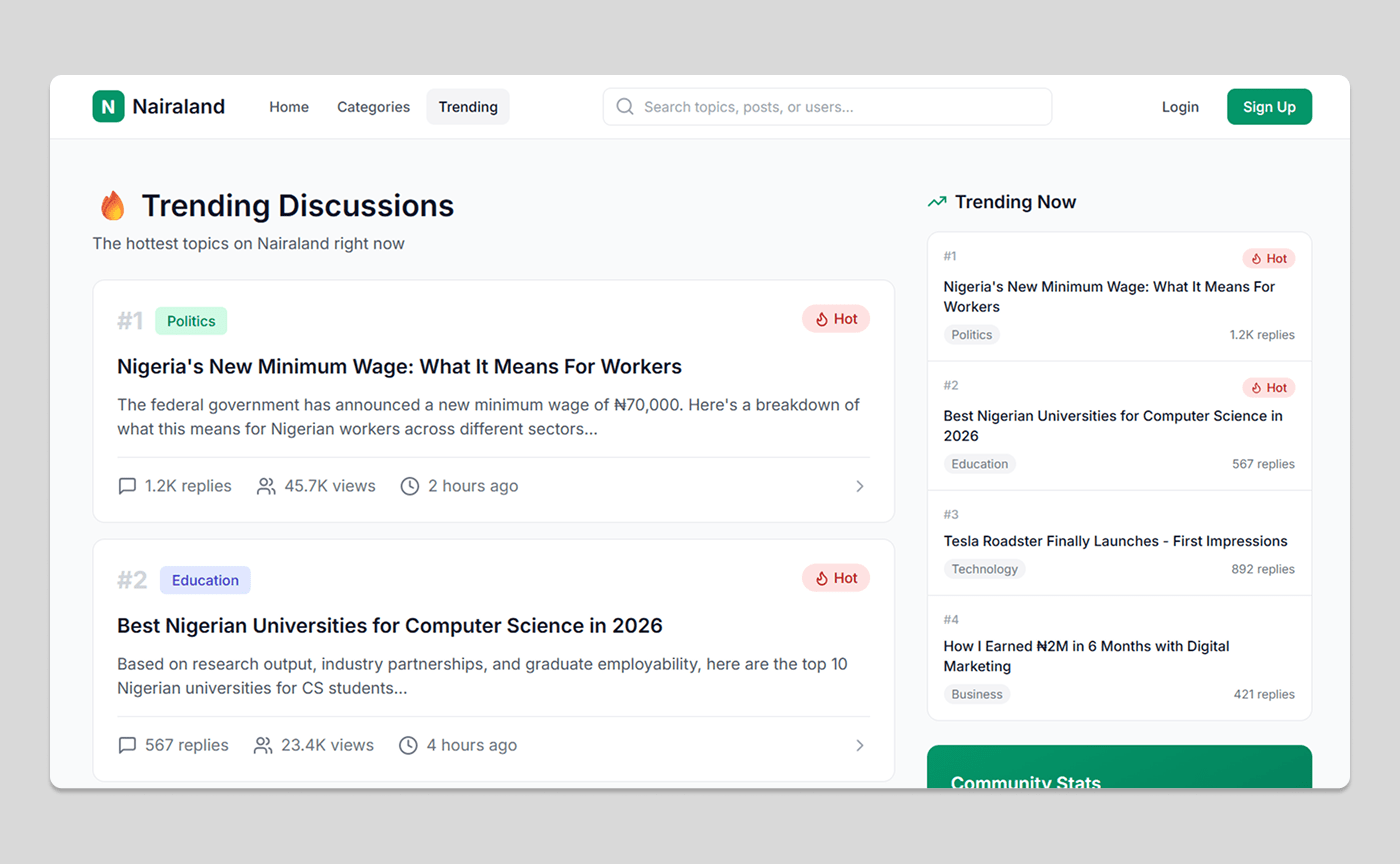Click clock icon beside 4 hours ago

408,745
